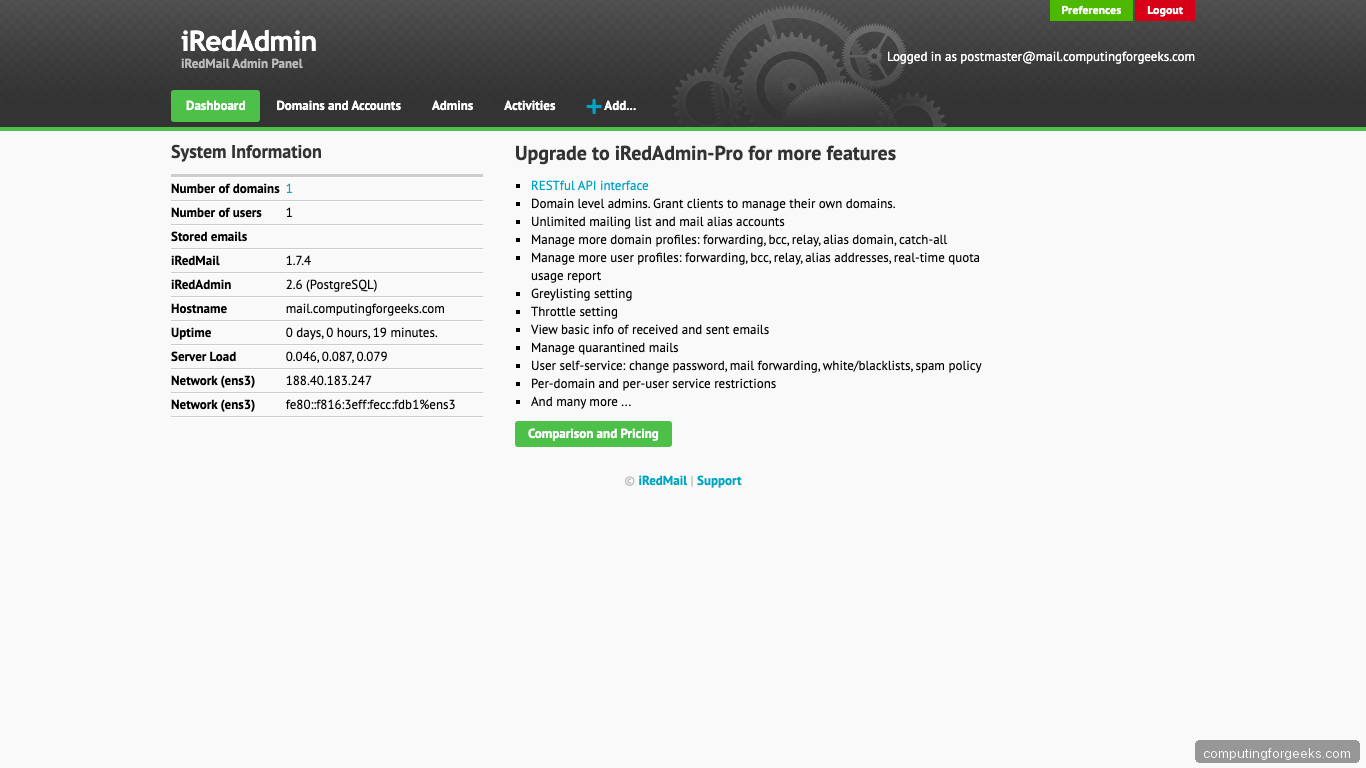Click the computingforgeeks.com watermark
The width and height of the screenshot is (1366, 768).
(x=1276, y=751)
